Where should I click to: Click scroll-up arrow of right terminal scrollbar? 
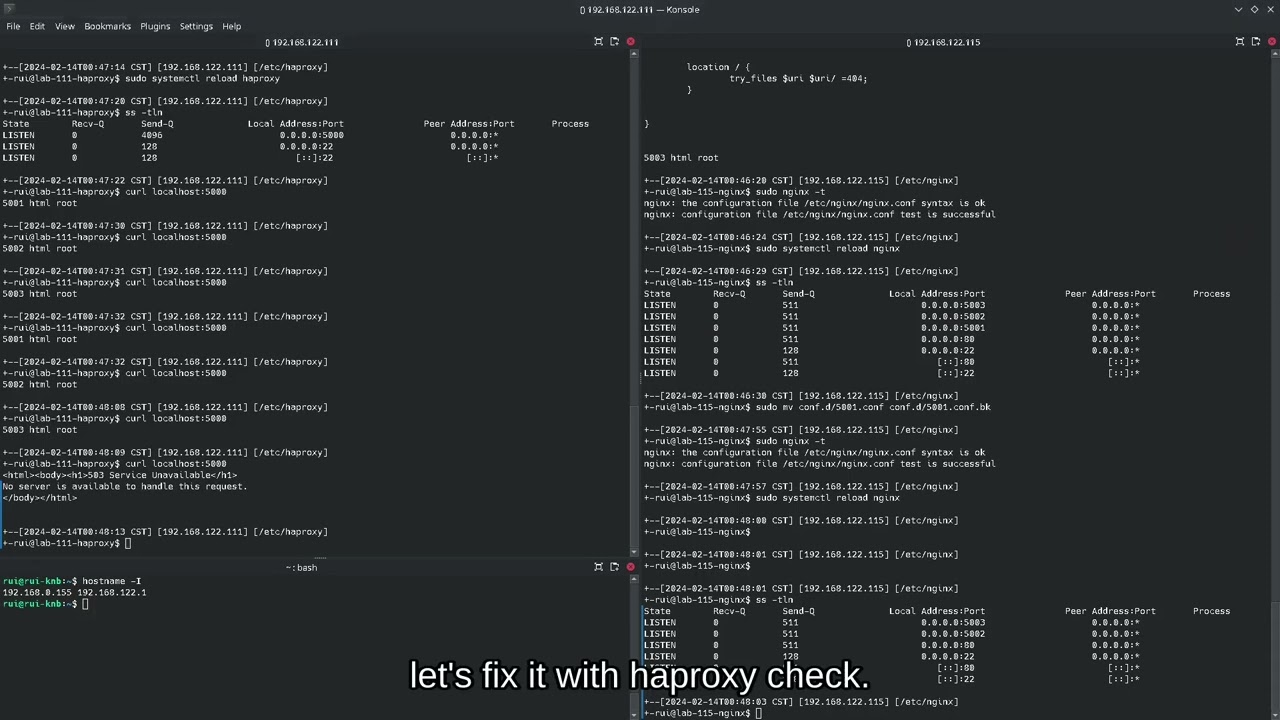coord(1275,54)
